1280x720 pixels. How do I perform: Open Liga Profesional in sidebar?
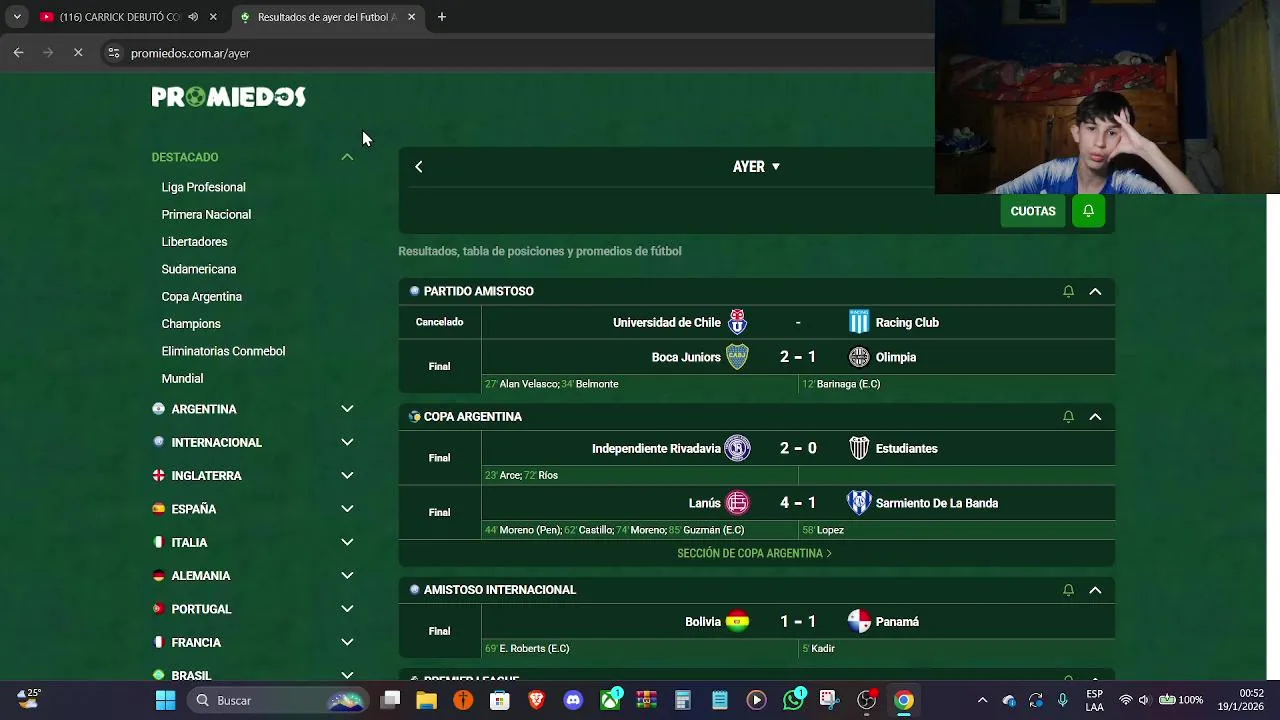(x=203, y=187)
